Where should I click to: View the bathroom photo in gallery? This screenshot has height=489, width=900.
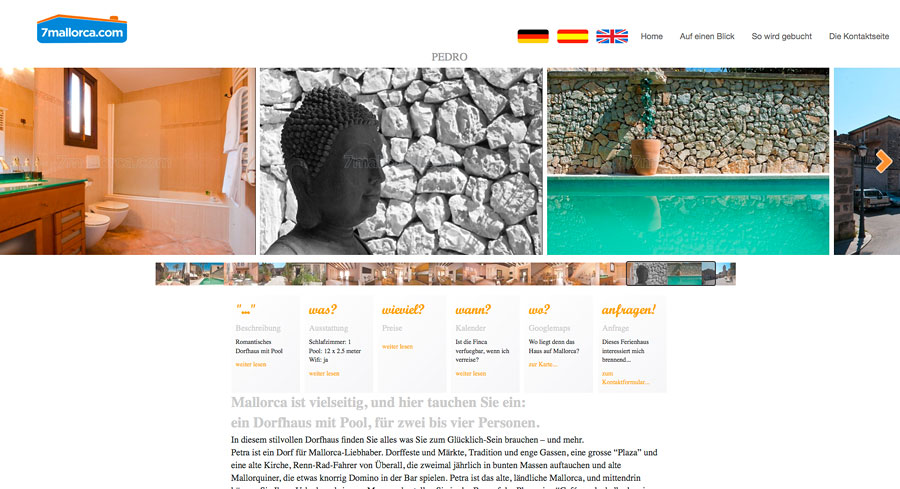coord(127,161)
